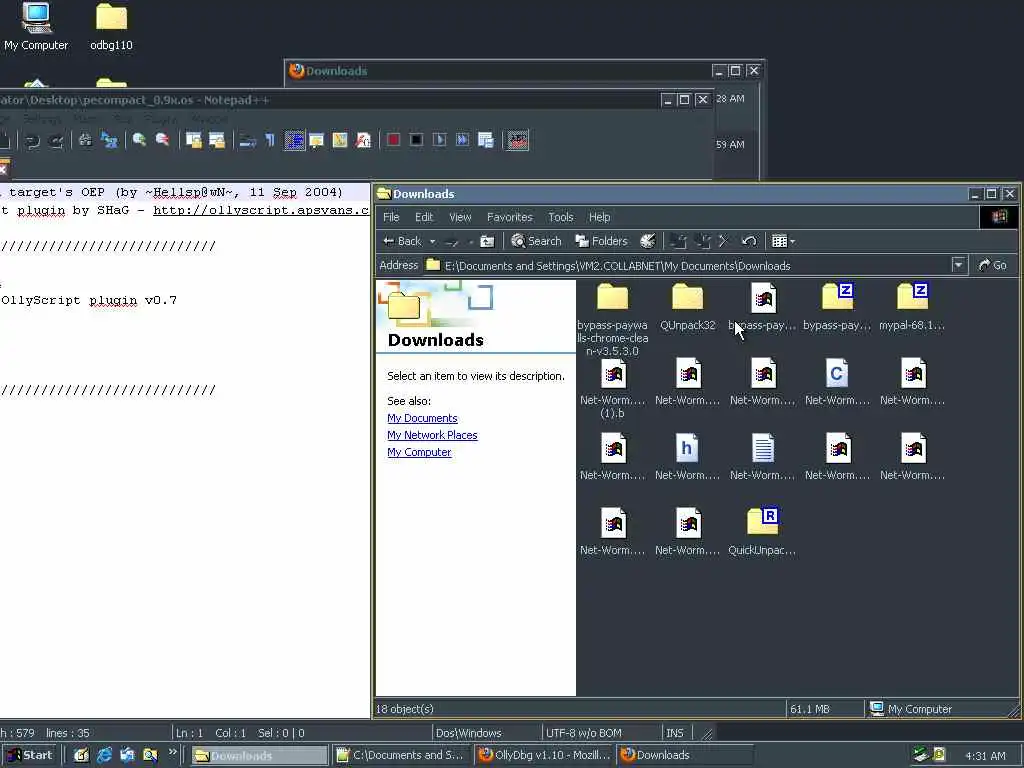Click the Forward arrow in explorer toolbar
Viewport: 1024px width, 768px height.
tap(452, 242)
